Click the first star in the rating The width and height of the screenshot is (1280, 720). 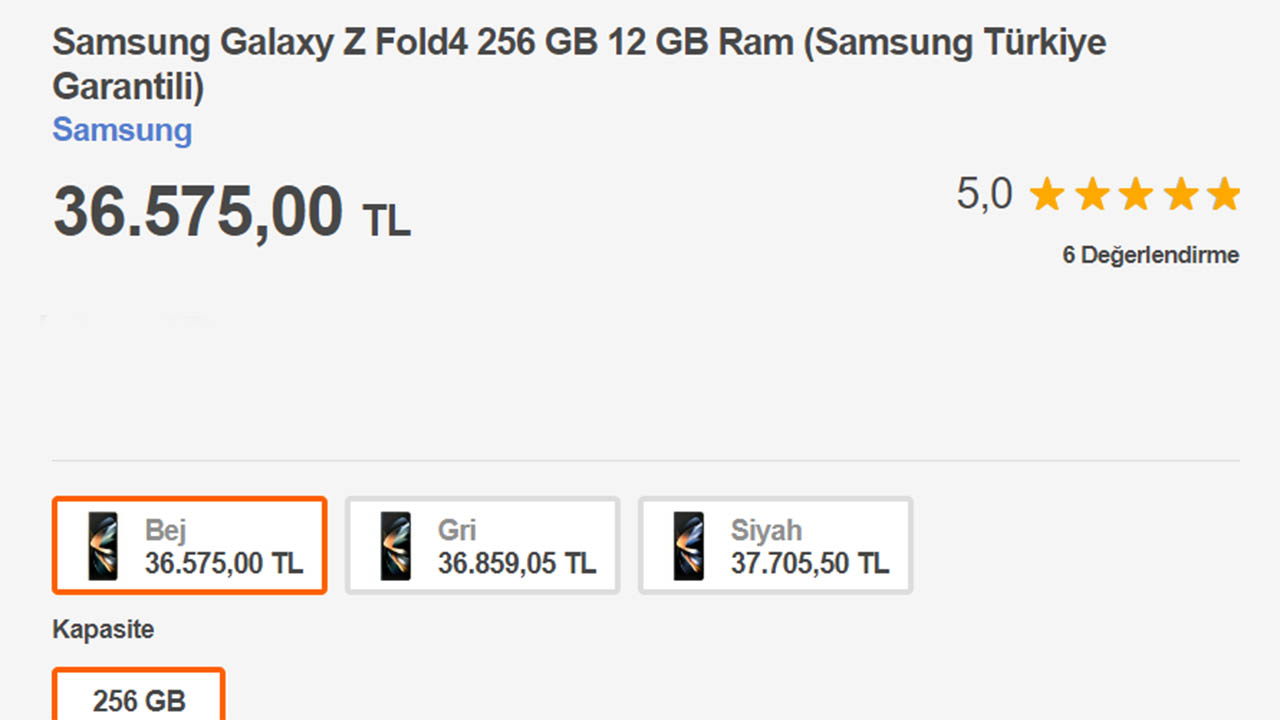click(x=1047, y=194)
